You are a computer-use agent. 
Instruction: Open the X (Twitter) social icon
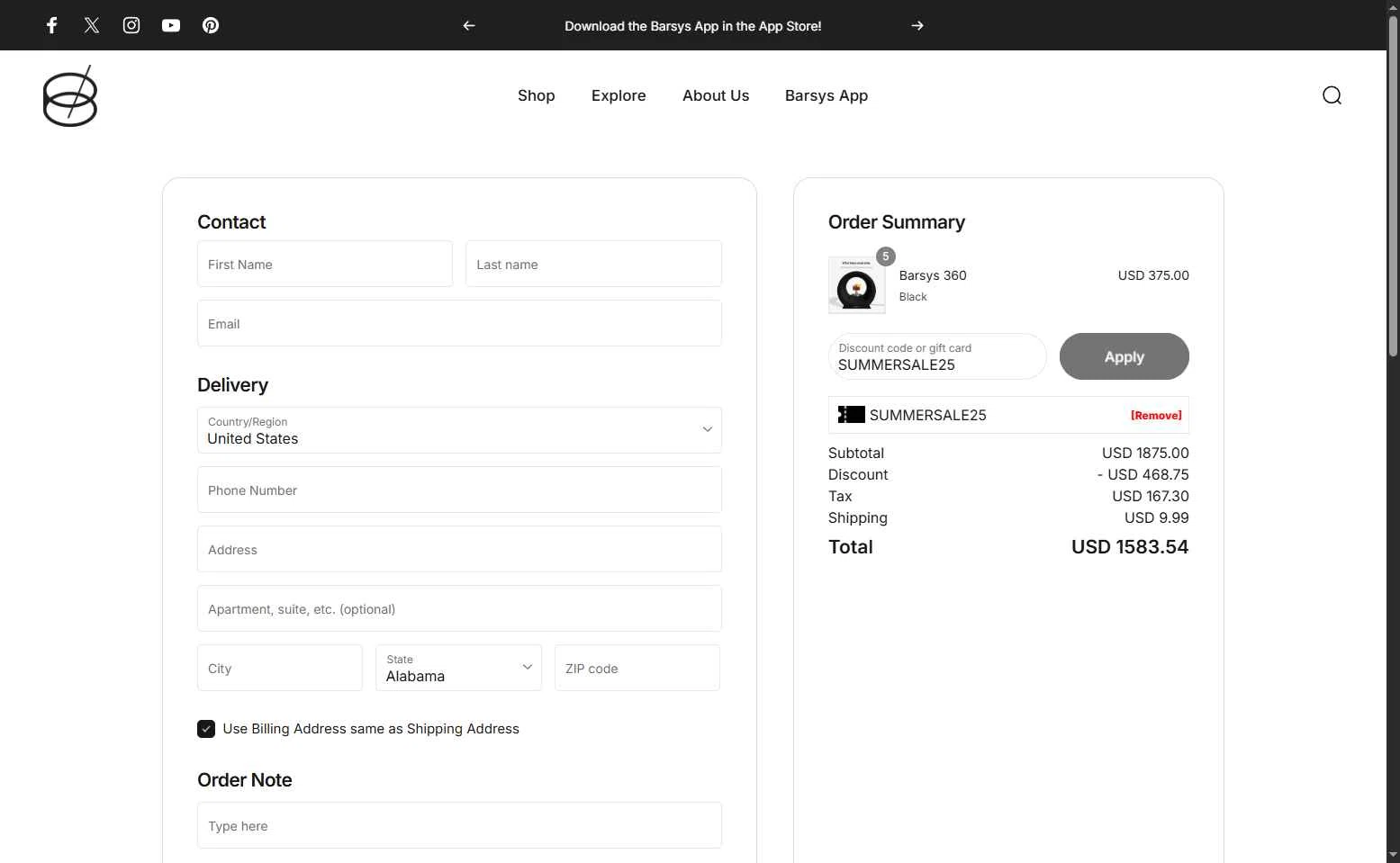[92, 25]
